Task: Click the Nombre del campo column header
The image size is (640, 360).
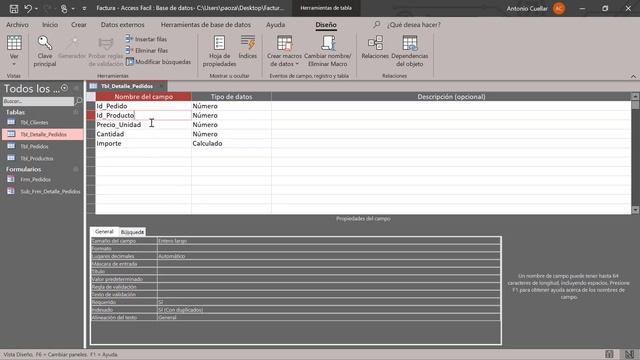Action: click(143, 97)
